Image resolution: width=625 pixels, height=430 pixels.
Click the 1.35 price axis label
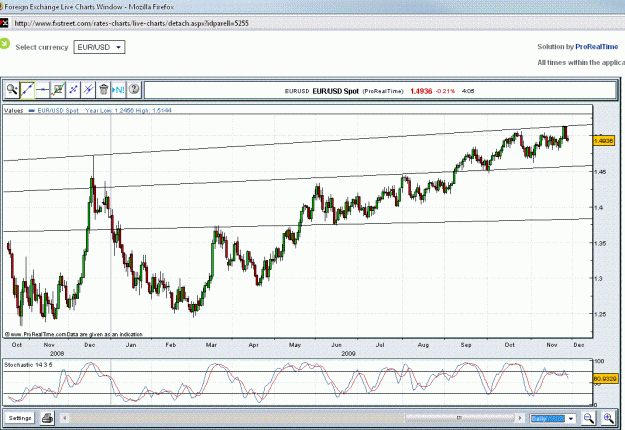(600, 243)
